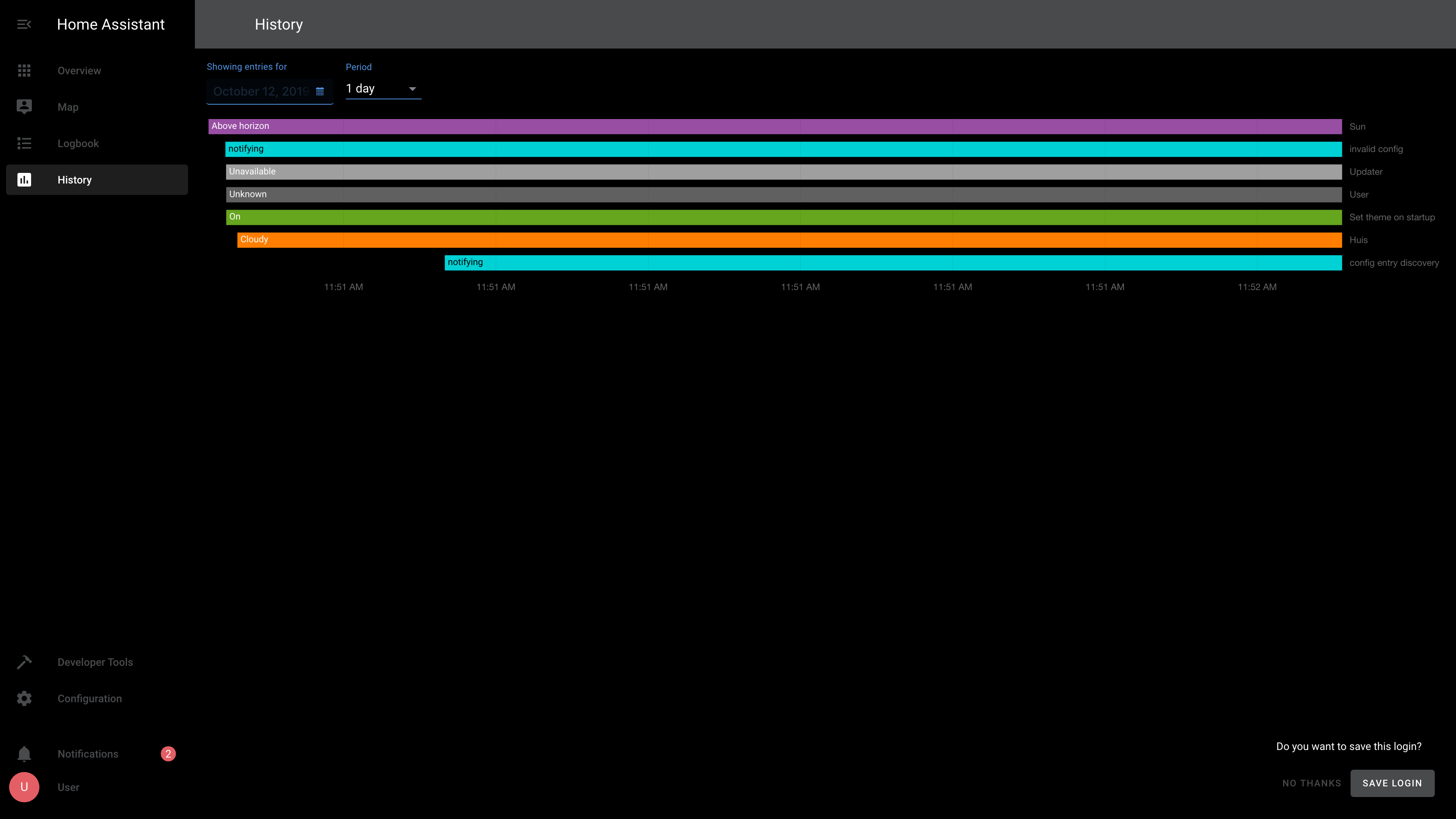Click the October 12, 2019 date field
This screenshot has height=819, width=1456.
click(x=260, y=91)
